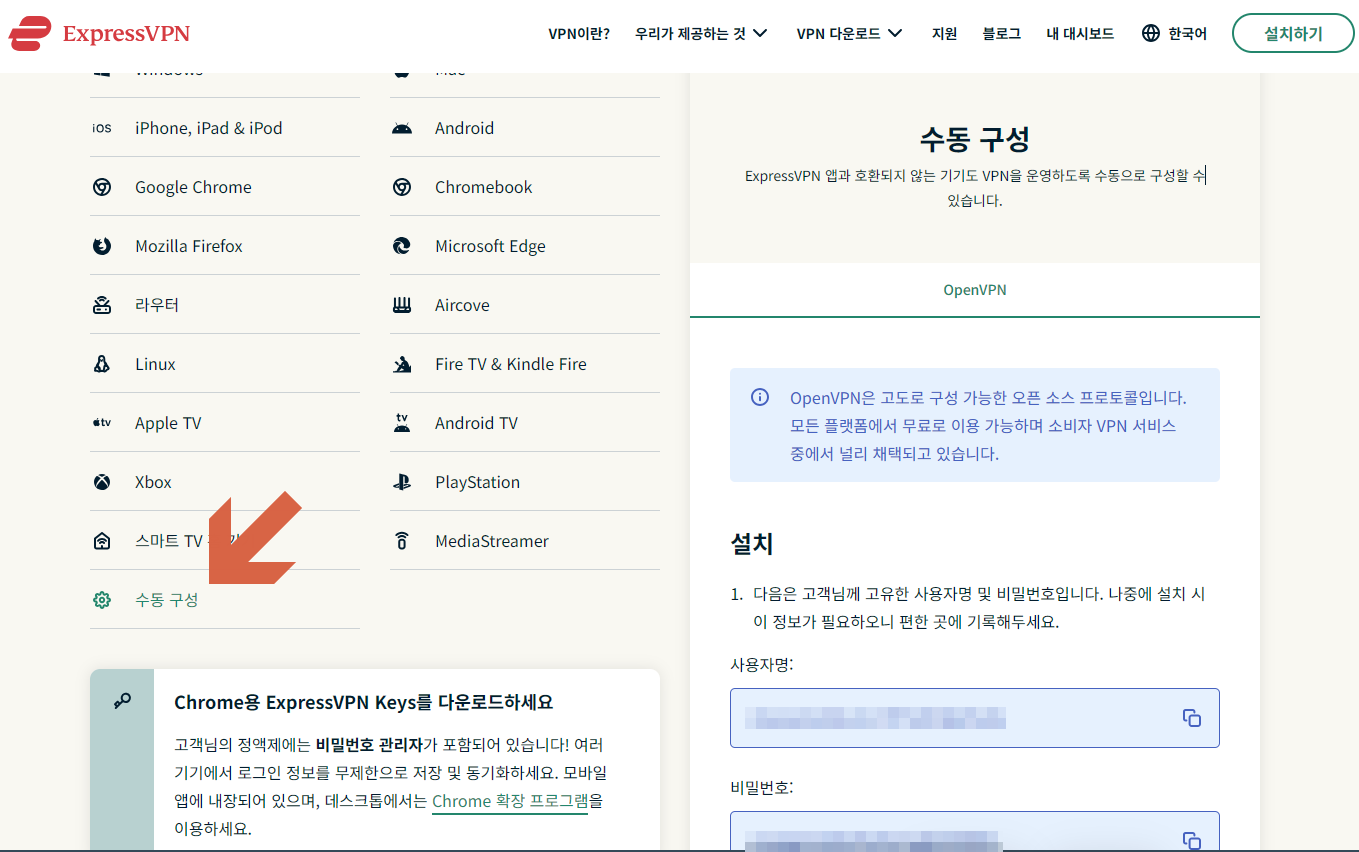Click the MediaStreamer icon

click(402, 541)
